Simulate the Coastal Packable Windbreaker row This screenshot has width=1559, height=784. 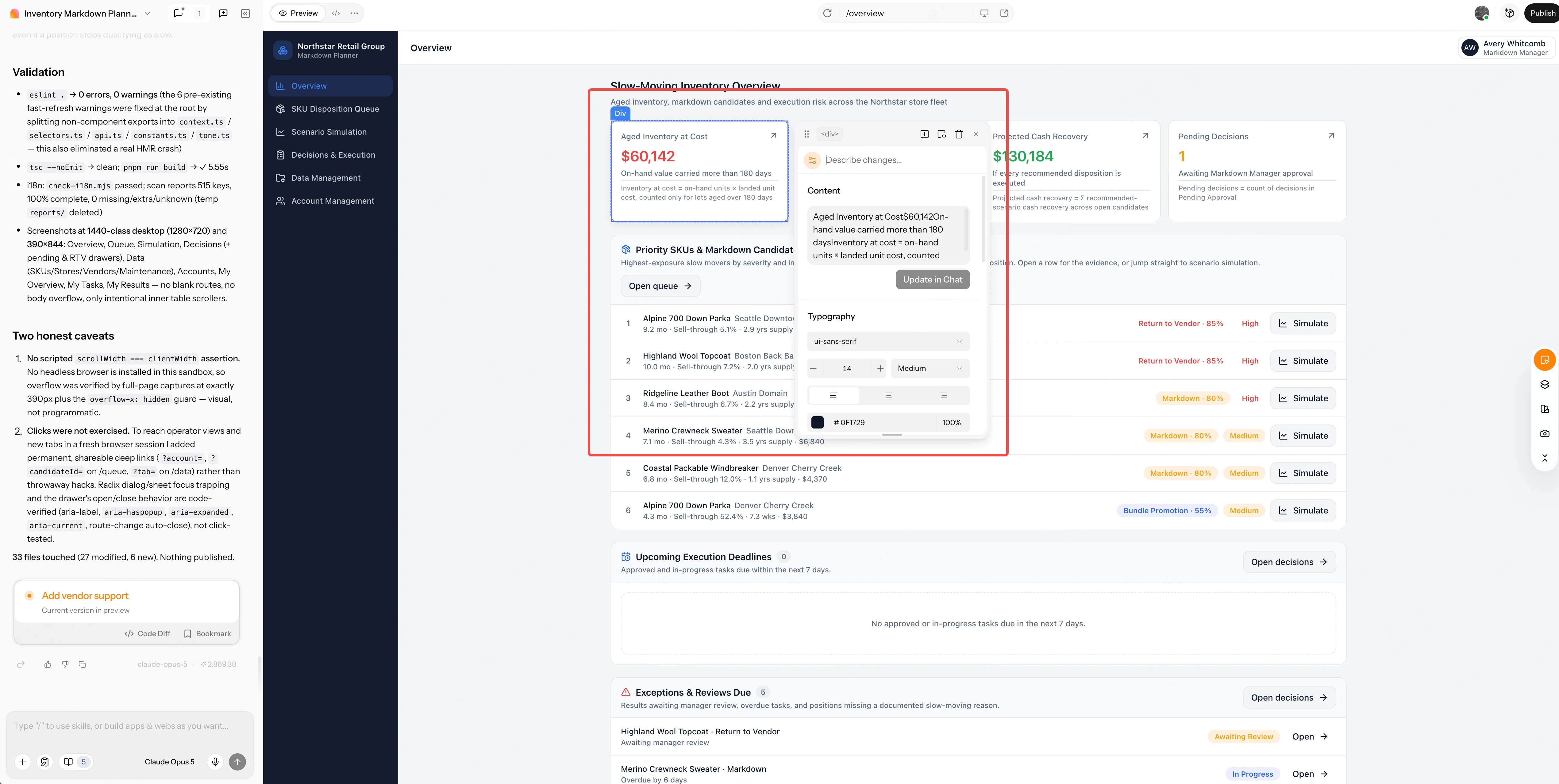pos(1303,473)
